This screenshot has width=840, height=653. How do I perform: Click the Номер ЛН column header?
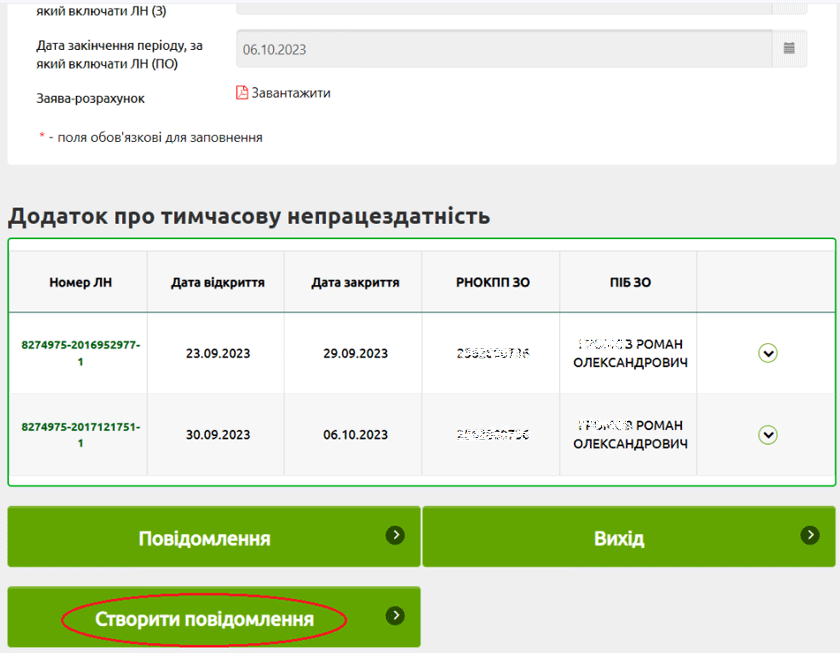coord(80,282)
